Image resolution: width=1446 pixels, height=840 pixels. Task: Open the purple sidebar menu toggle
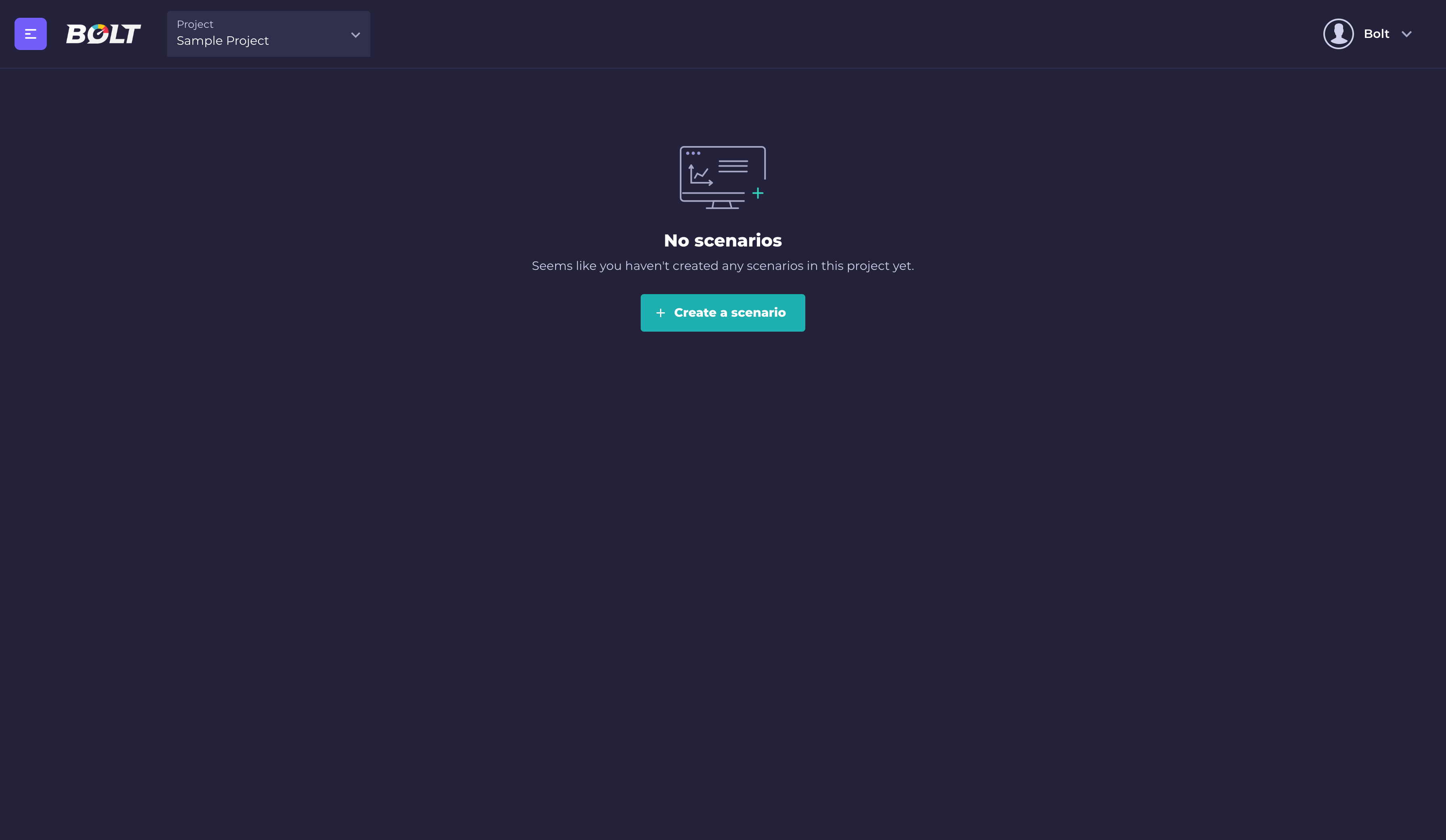click(x=30, y=34)
